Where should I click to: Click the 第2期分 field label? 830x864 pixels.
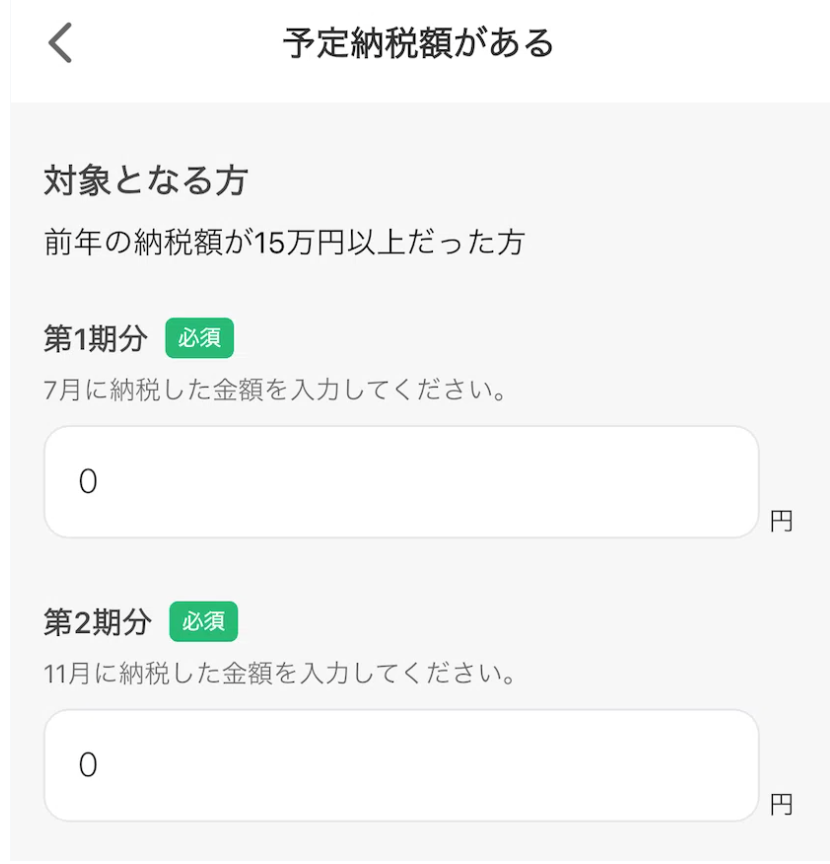point(97,622)
